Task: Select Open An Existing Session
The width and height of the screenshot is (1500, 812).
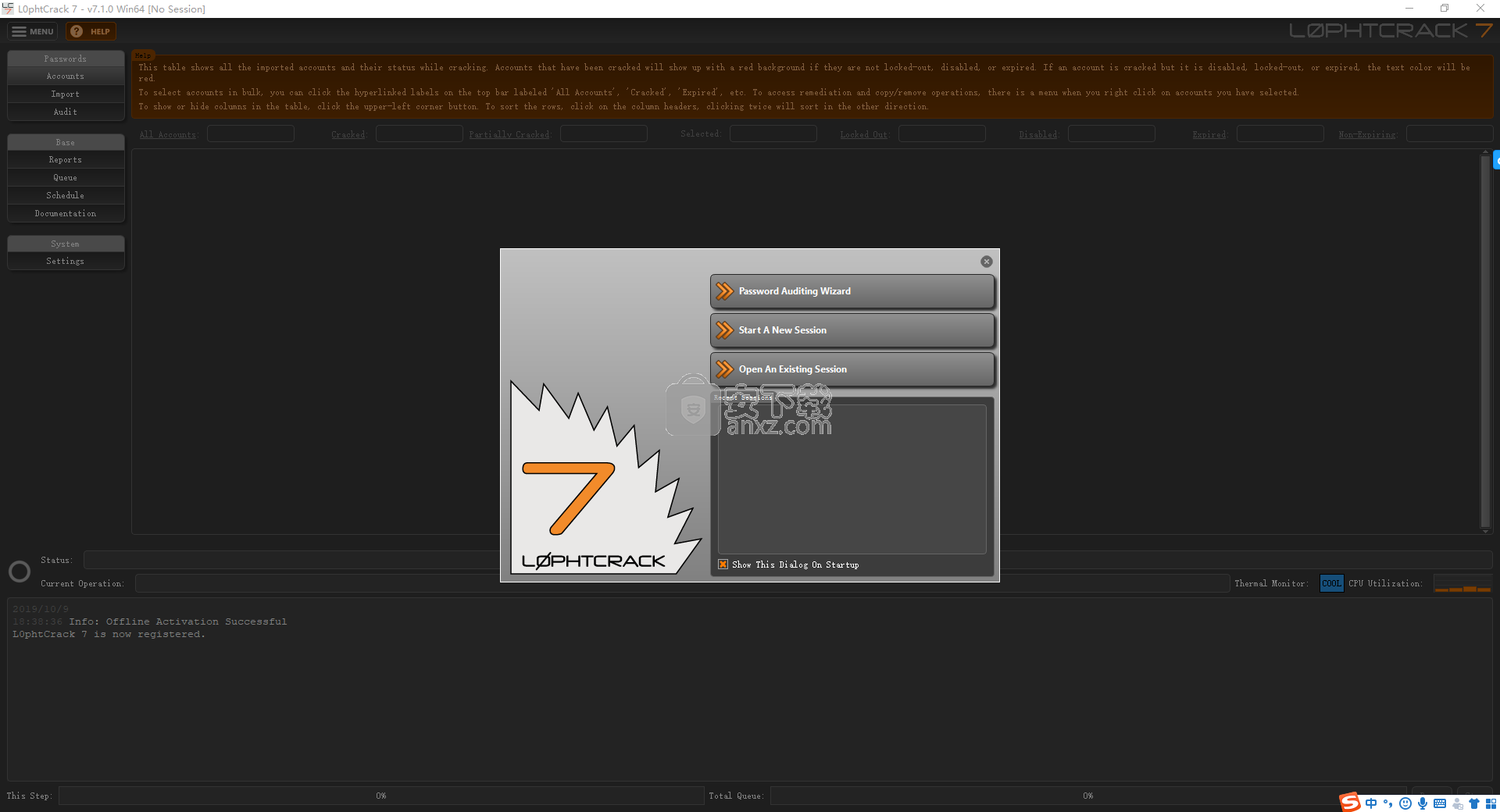Action: pyautogui.click(x=852, y=369)
